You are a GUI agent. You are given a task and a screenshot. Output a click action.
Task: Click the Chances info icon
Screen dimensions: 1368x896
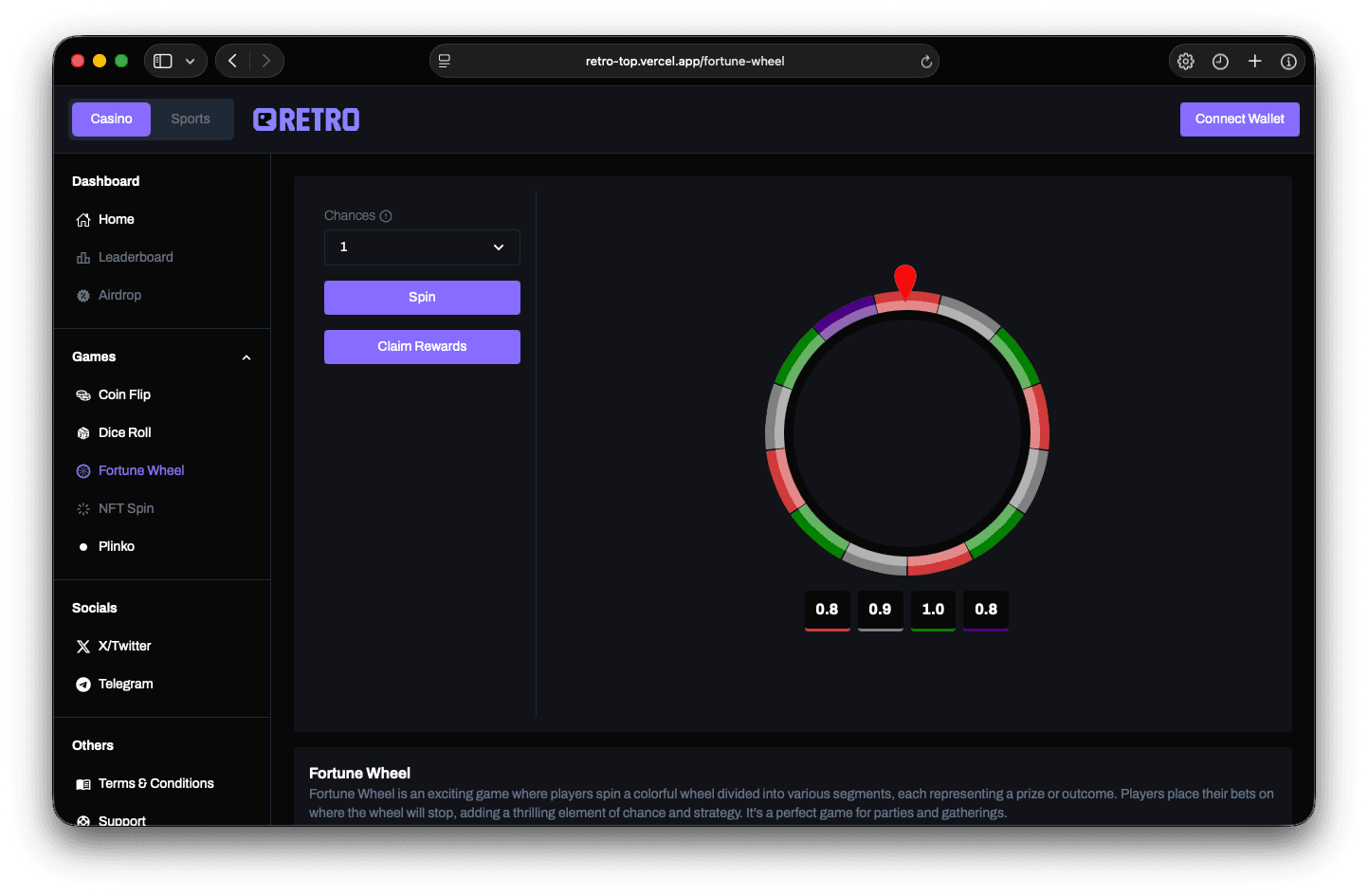click(x=386, y=216)
